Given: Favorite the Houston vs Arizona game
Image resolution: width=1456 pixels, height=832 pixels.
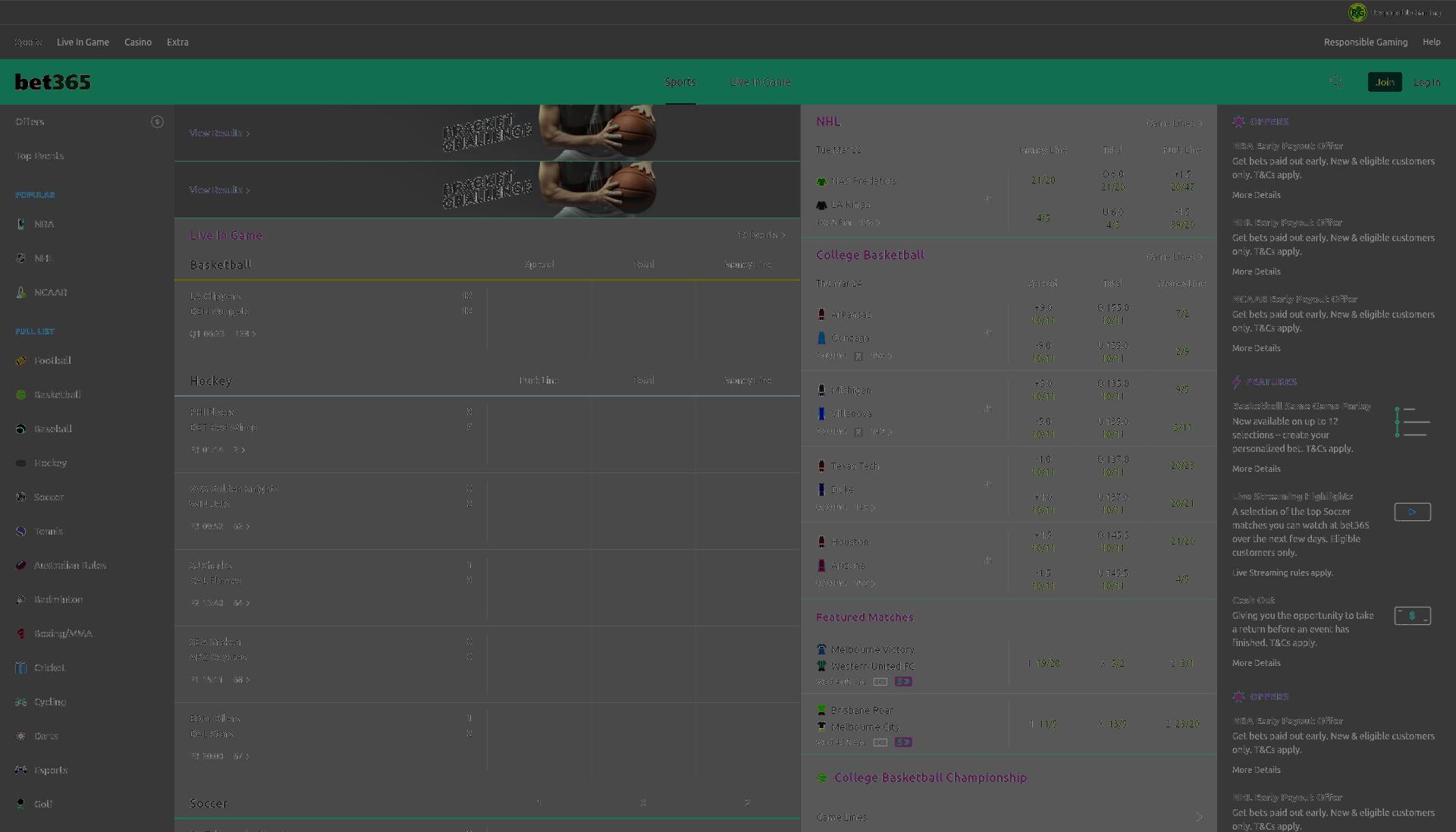Looking at the screenshot, I should coord(987,560).
